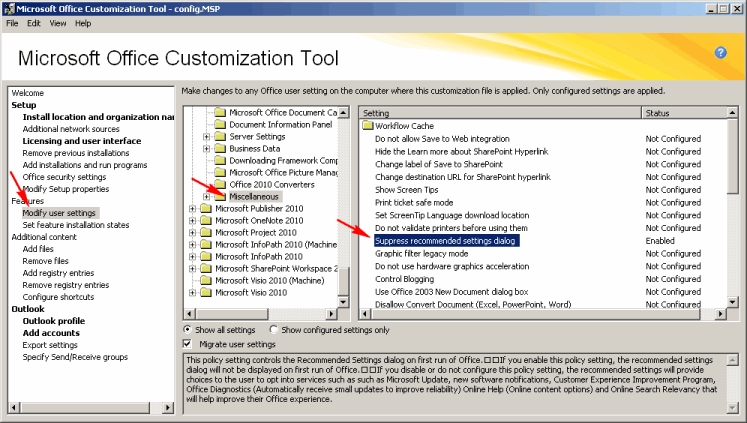Expand the Server Settings tree node
Screen dimensions: 747x423
point(206,137)
